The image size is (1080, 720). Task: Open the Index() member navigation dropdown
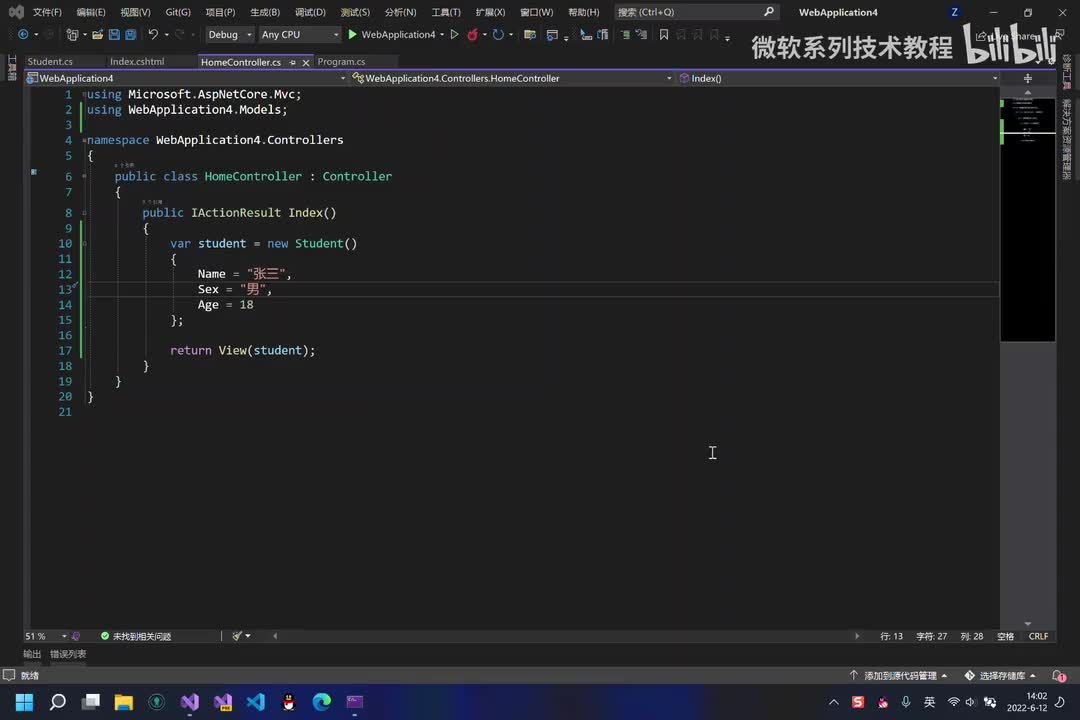[838, 79]
